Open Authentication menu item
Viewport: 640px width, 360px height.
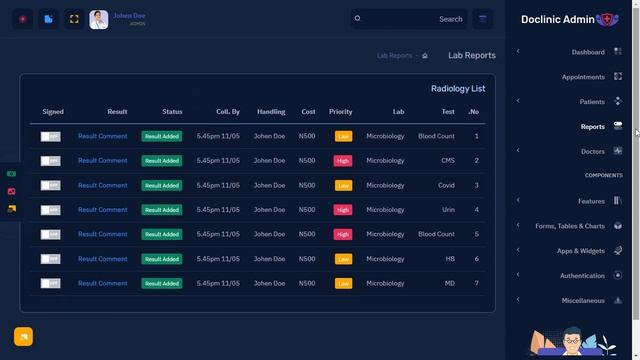click(582, 276)
